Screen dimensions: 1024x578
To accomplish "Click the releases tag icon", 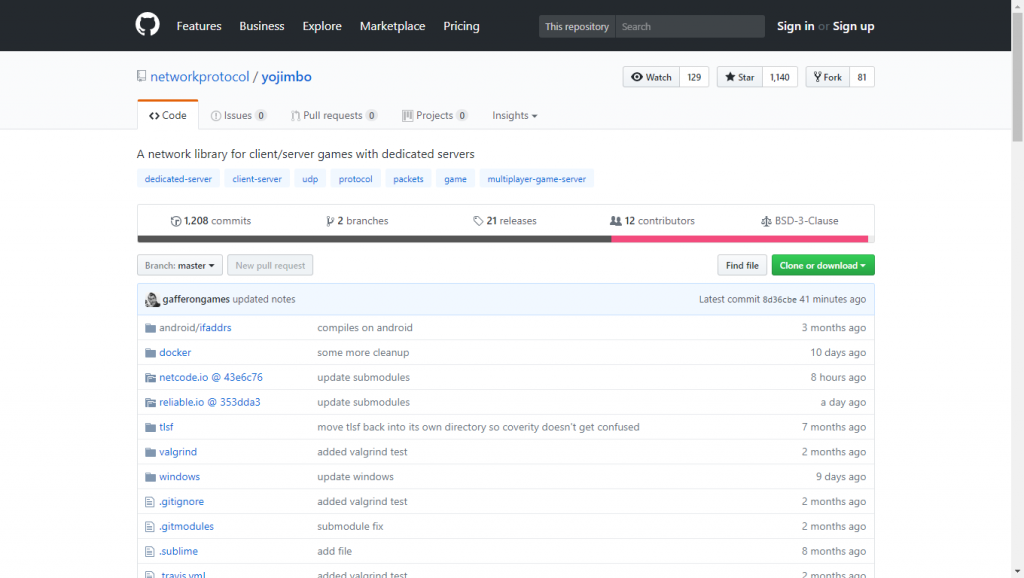I will 478,221.
